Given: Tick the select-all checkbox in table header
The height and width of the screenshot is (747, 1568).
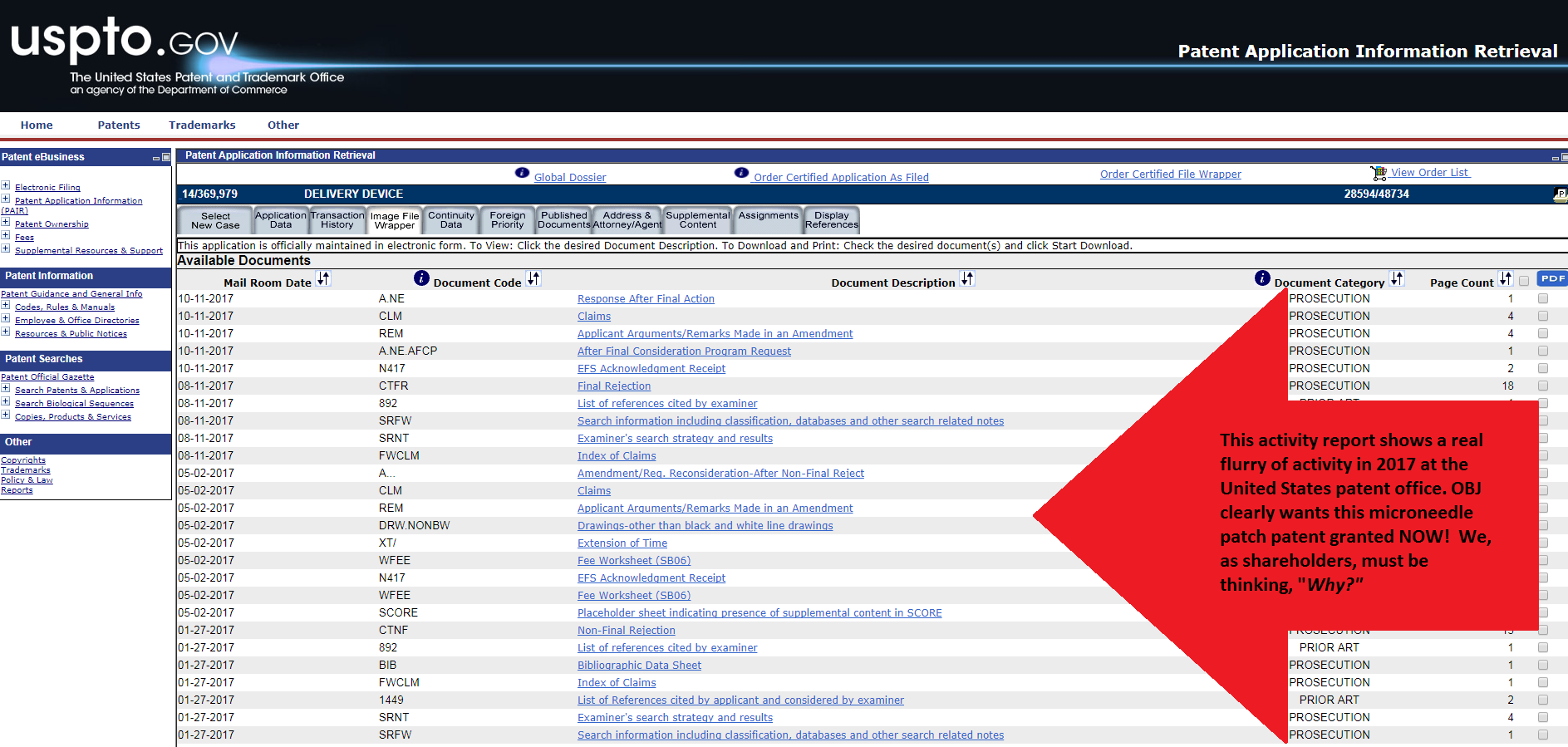Looking at the screenshot, I should (1524, 281).
